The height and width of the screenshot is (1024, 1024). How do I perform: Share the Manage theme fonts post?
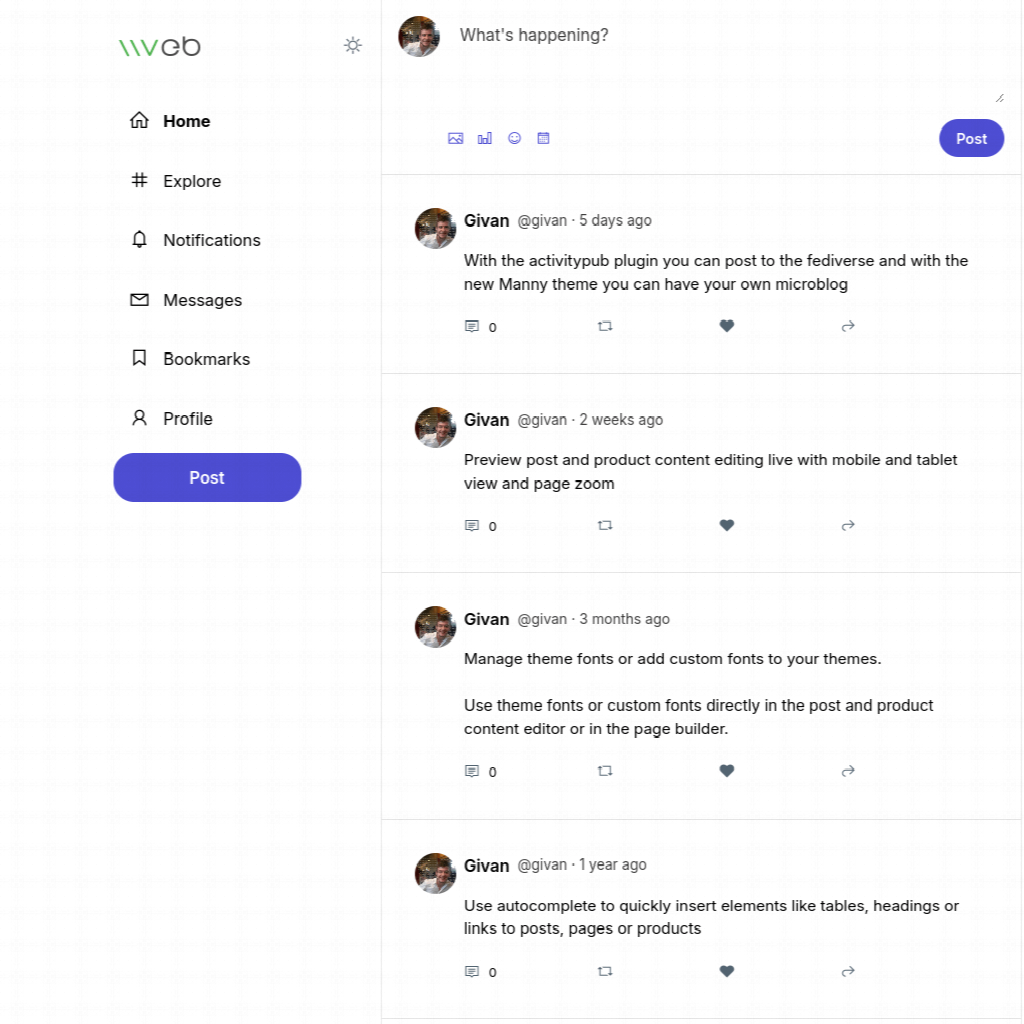pos(848,771)
